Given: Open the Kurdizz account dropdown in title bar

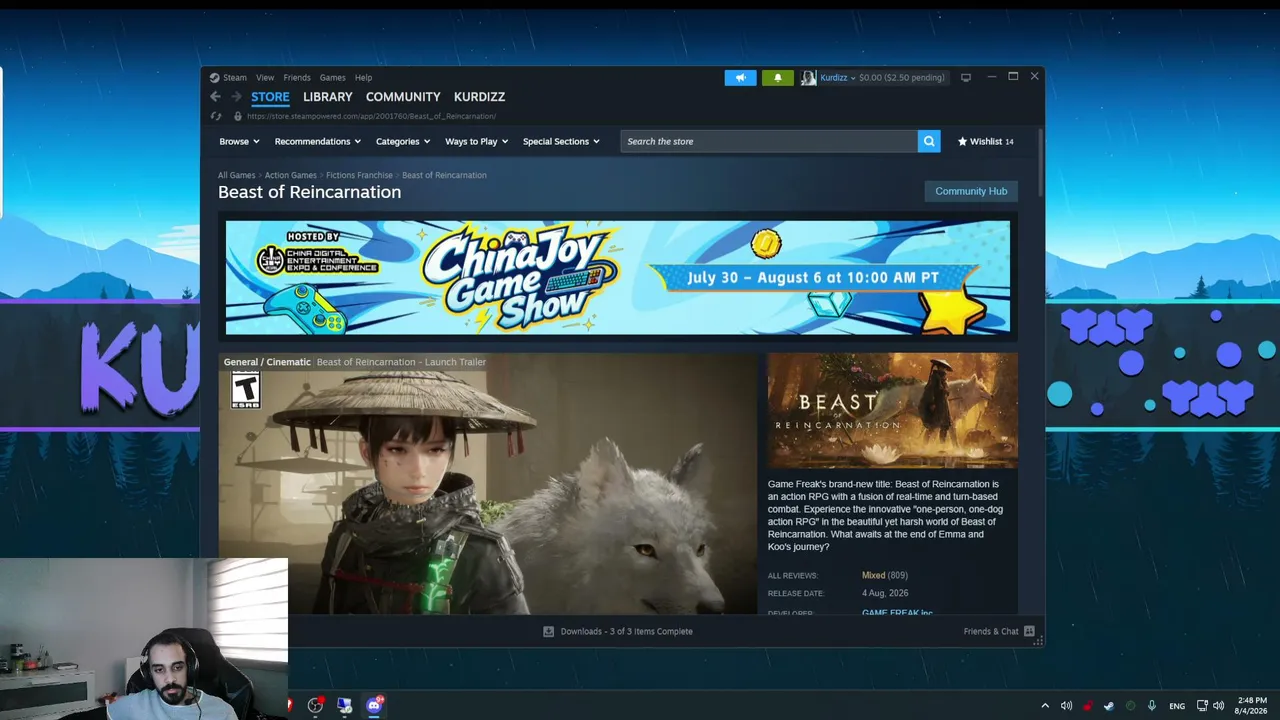Looking at the screenshot, I should click(x=837, y=77).
